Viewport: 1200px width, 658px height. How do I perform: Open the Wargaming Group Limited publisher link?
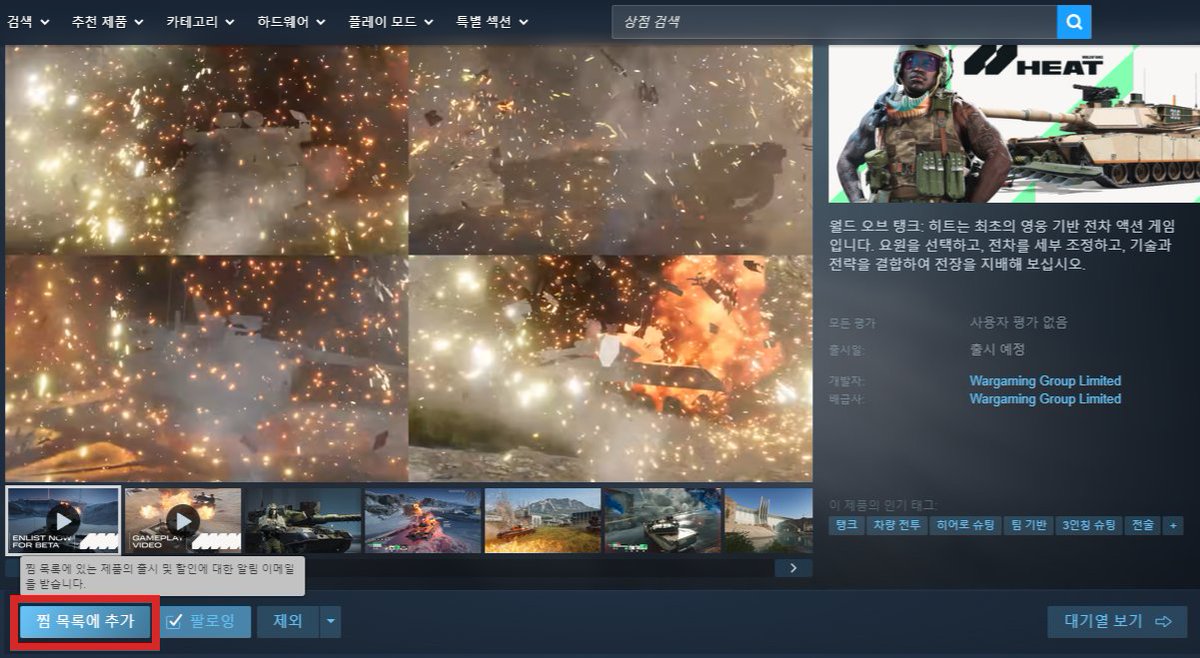pos(1045,399)
